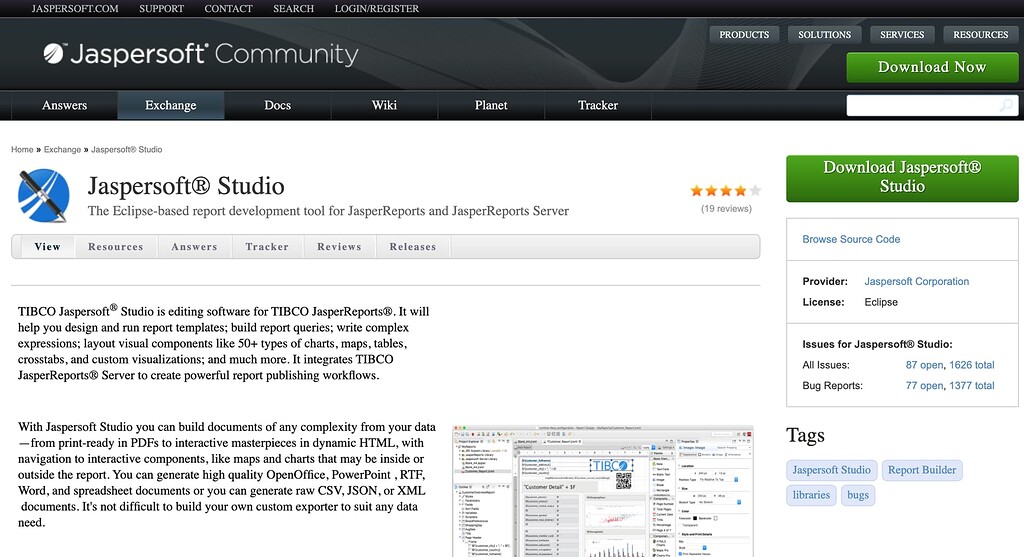Open the SERVICES menu
1024x557 pixels.
click(x=902, y=35)
